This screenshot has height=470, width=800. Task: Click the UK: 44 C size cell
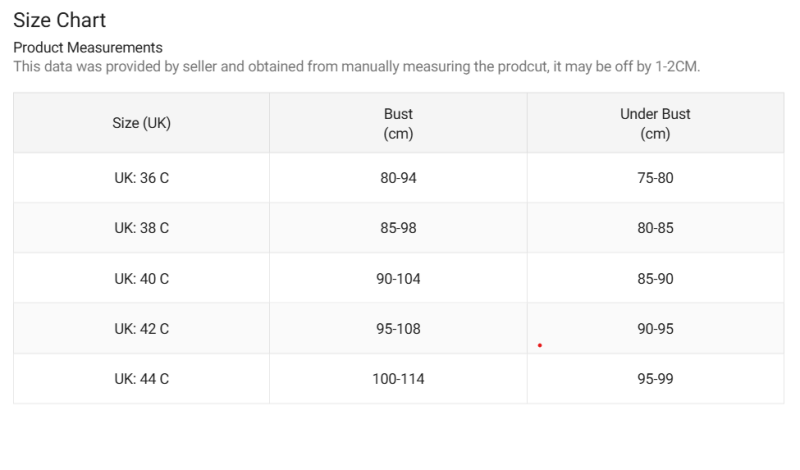point(141,379)
